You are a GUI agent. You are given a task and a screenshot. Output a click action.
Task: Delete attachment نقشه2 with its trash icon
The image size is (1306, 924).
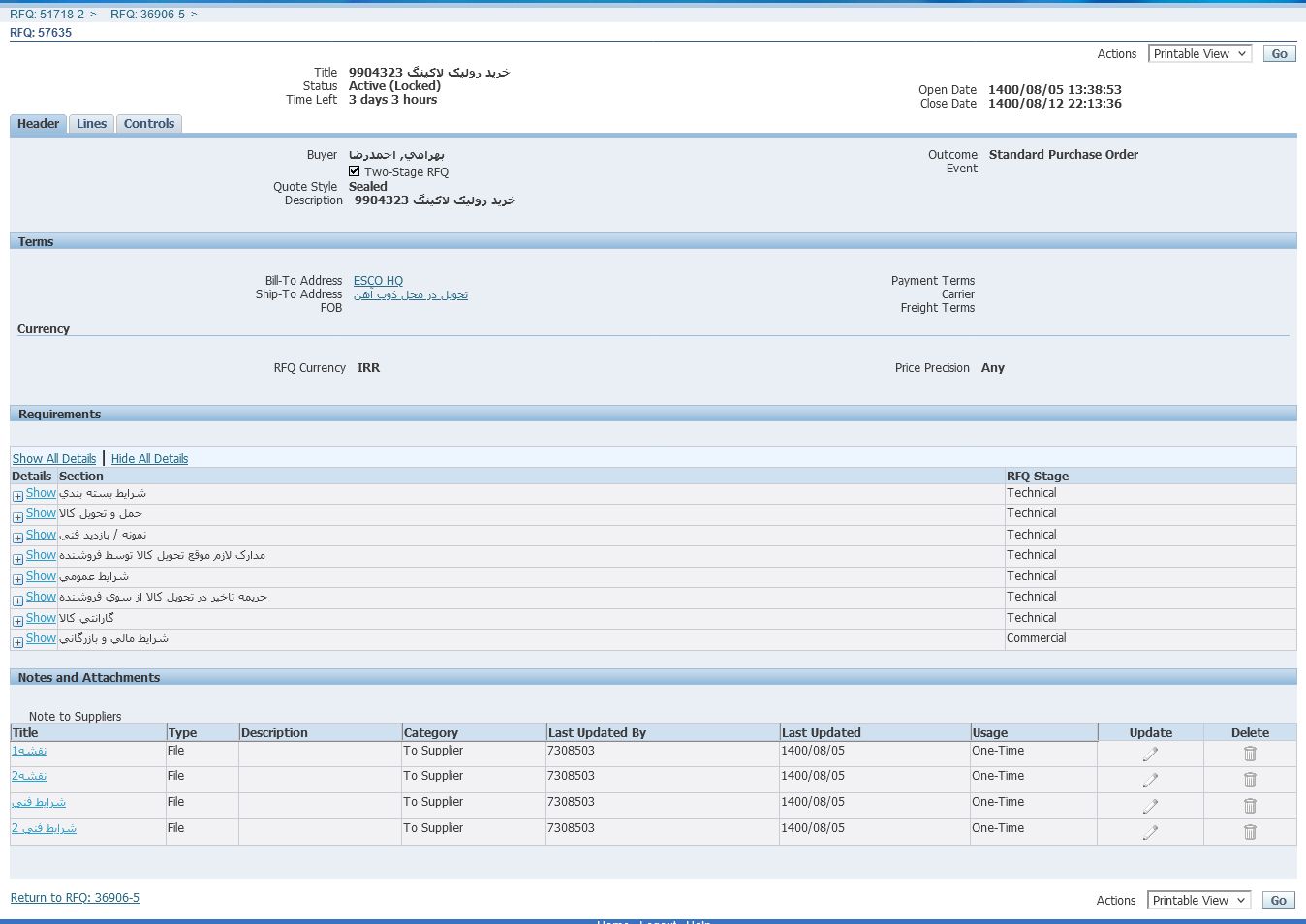(x=1250, y=780)
